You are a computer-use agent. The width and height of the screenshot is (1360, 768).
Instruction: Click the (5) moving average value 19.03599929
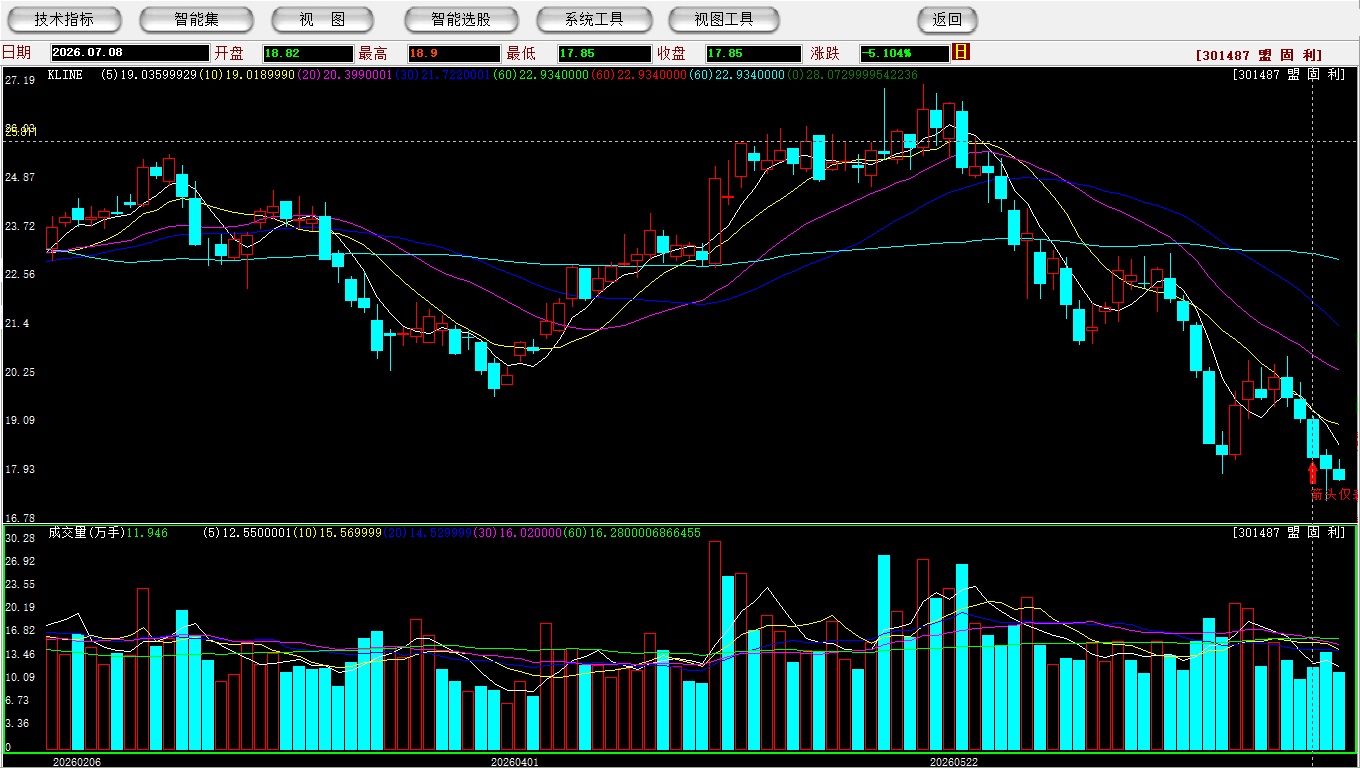coord(150,75)
